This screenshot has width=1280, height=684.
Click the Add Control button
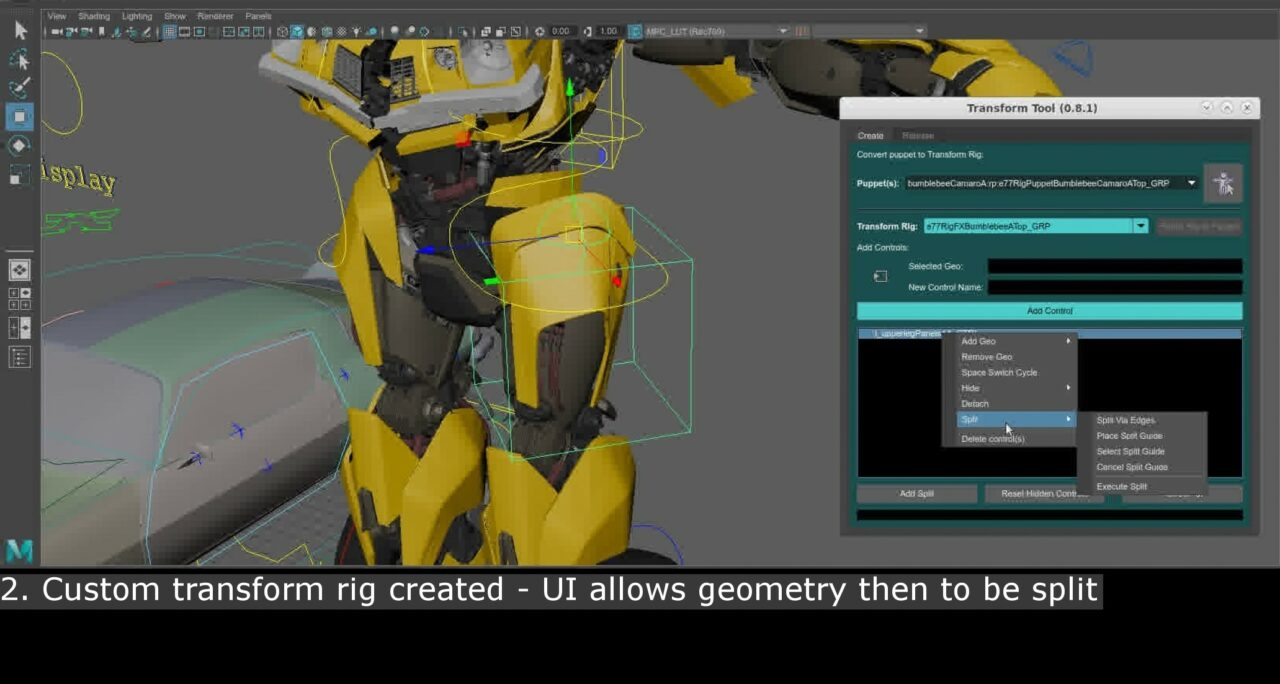(1050, 311)
